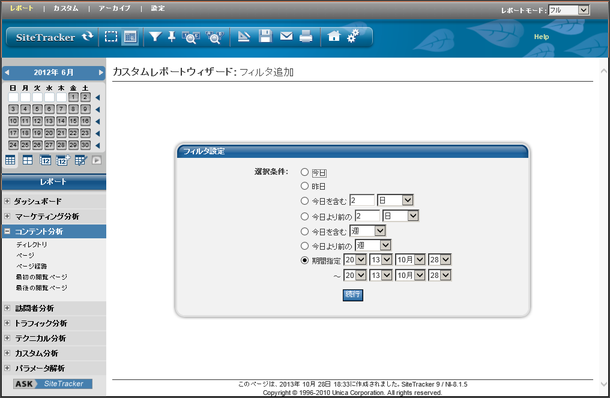Click the Help link
610x398 pixels.
[x=541, y=37]
